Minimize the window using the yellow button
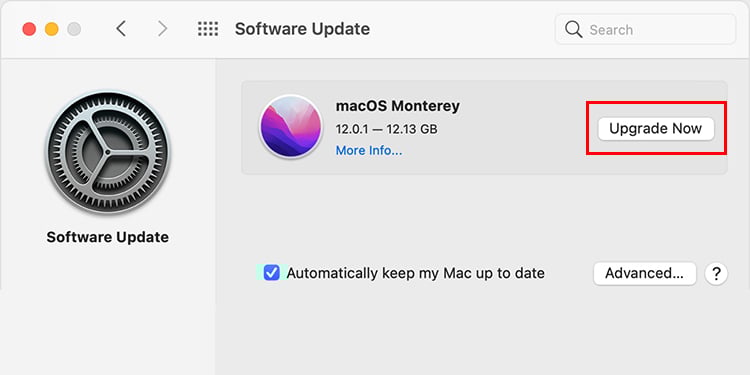Viewport: 750px width, 375px height. click(x=52, y=29)
